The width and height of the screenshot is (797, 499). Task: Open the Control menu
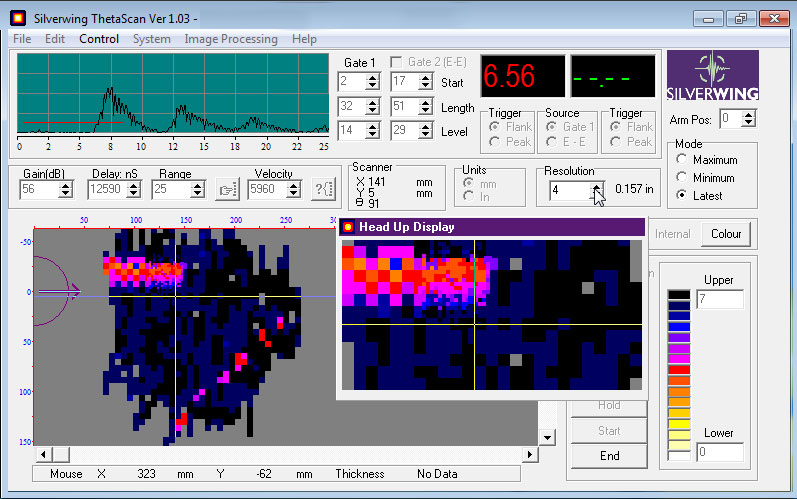[99, 39]
